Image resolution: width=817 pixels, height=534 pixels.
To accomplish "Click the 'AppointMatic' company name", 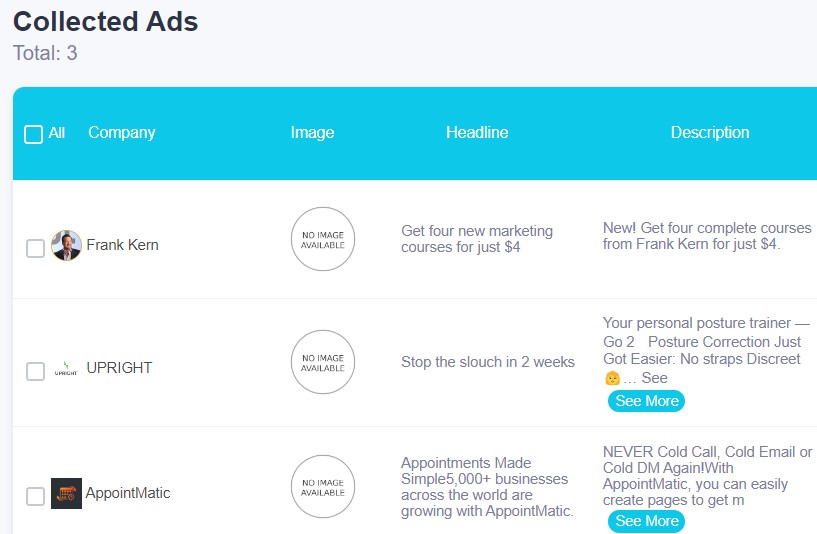I will [x=128, y=493].
